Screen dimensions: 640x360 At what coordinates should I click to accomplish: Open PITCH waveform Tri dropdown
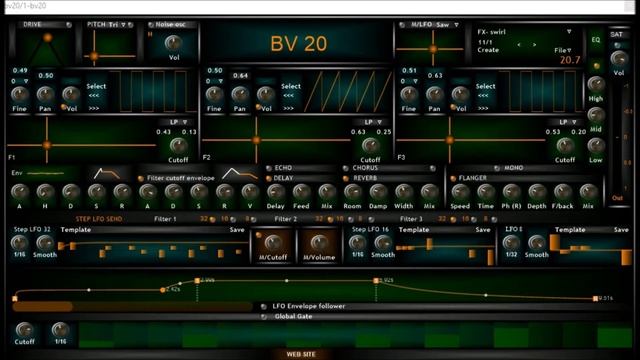tap(123, 25)
